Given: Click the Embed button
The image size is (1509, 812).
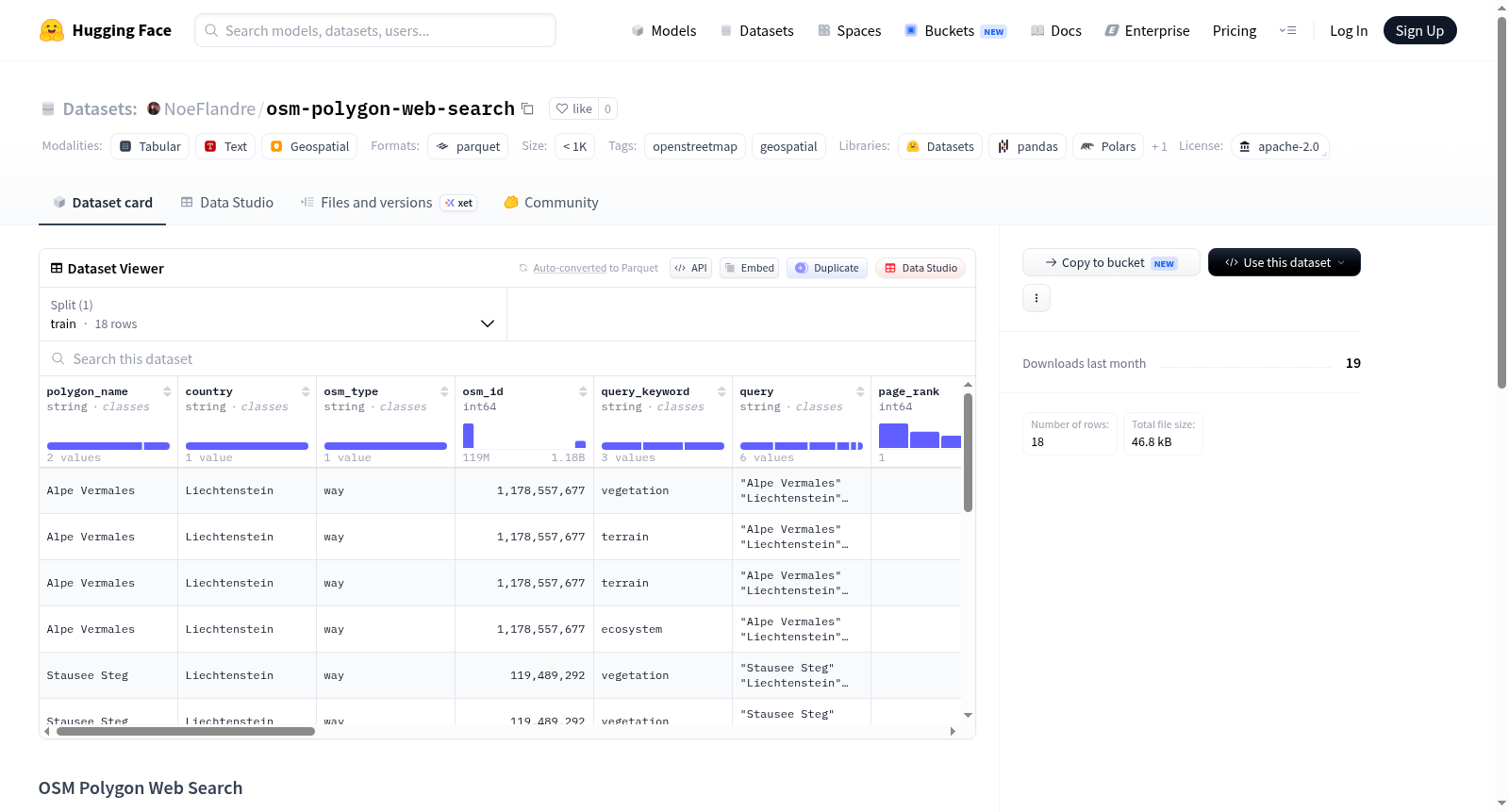Looking at the screenshot, I should [750, 268].
